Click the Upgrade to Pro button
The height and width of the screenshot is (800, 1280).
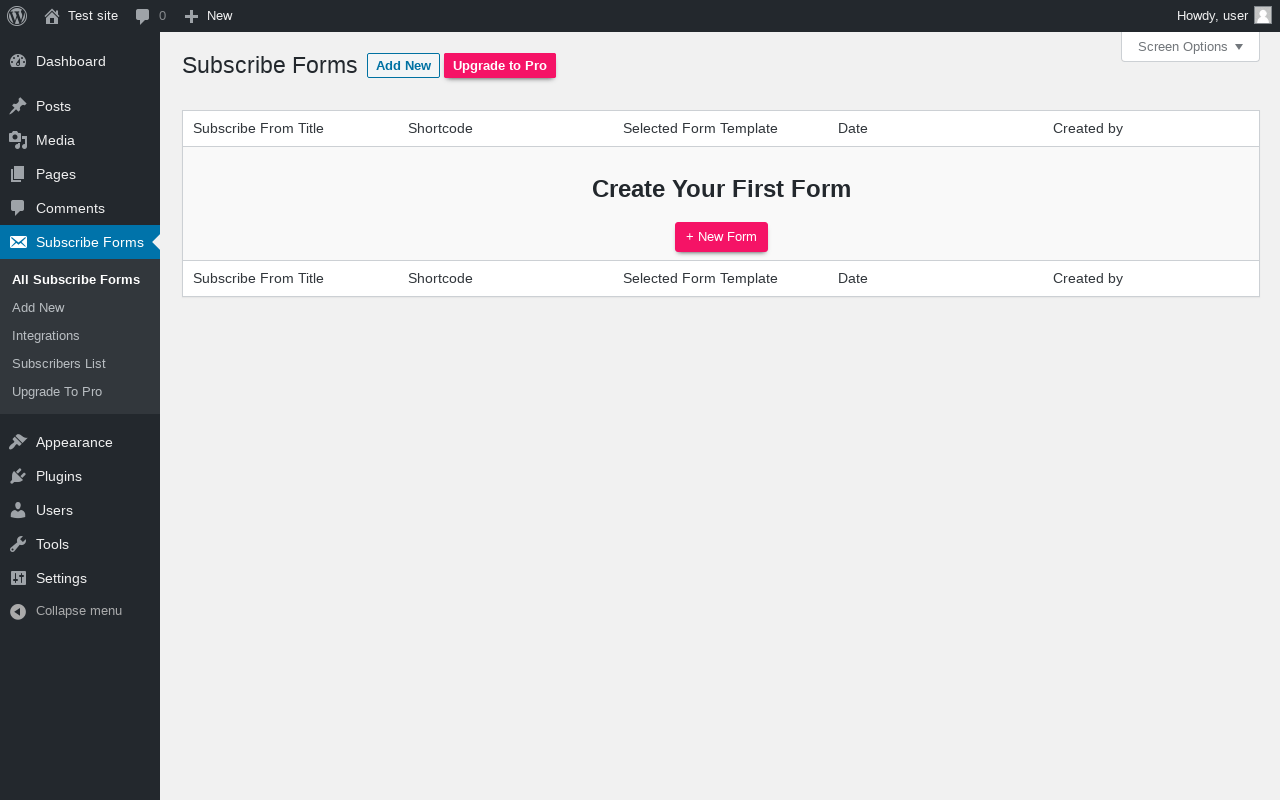[x=500, y=66]
